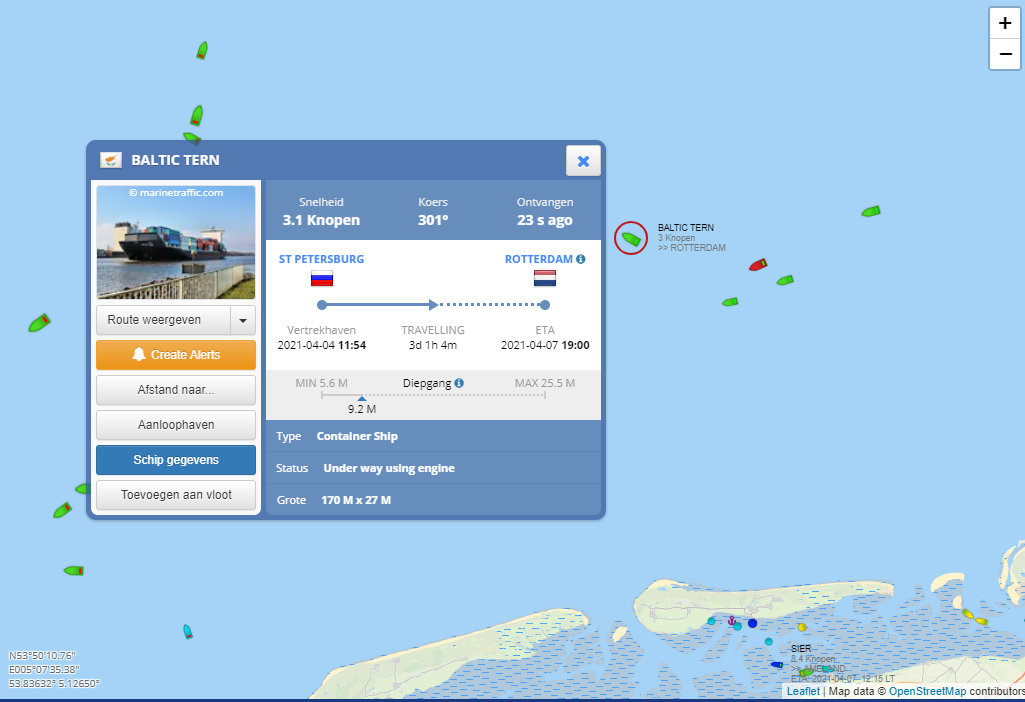1025x702 pixels.
Task: Open the BALTIC TERN ship photo
Action: click(176, 242)
